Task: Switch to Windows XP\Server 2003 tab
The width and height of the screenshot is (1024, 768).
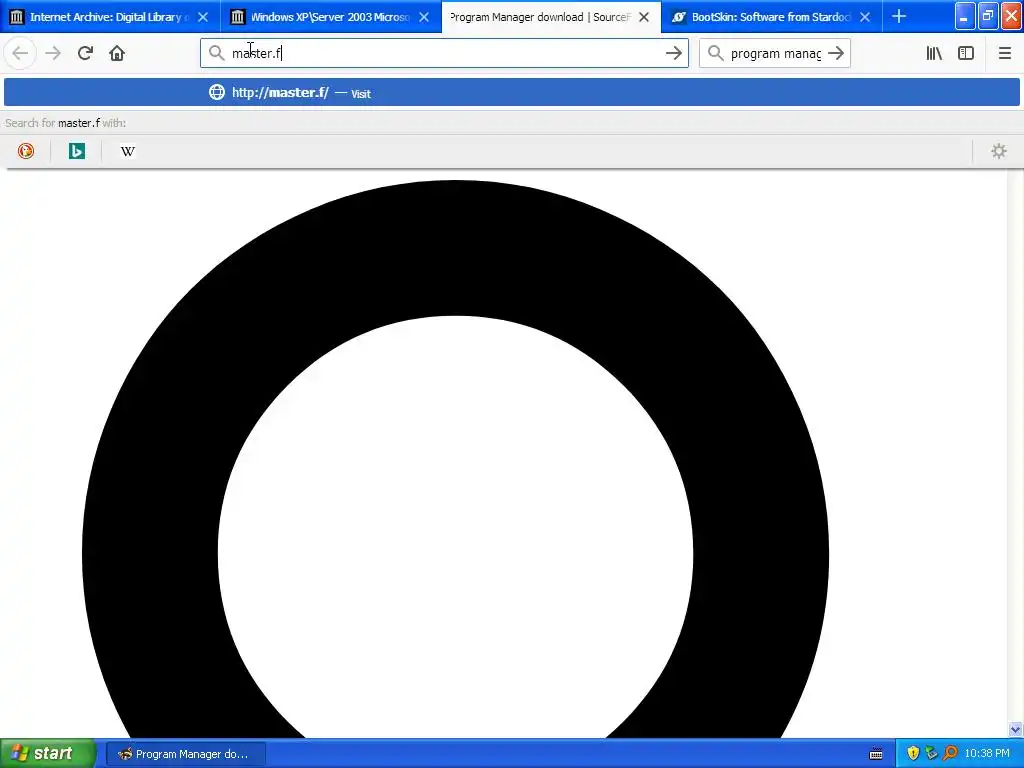Action: [330, 17]
